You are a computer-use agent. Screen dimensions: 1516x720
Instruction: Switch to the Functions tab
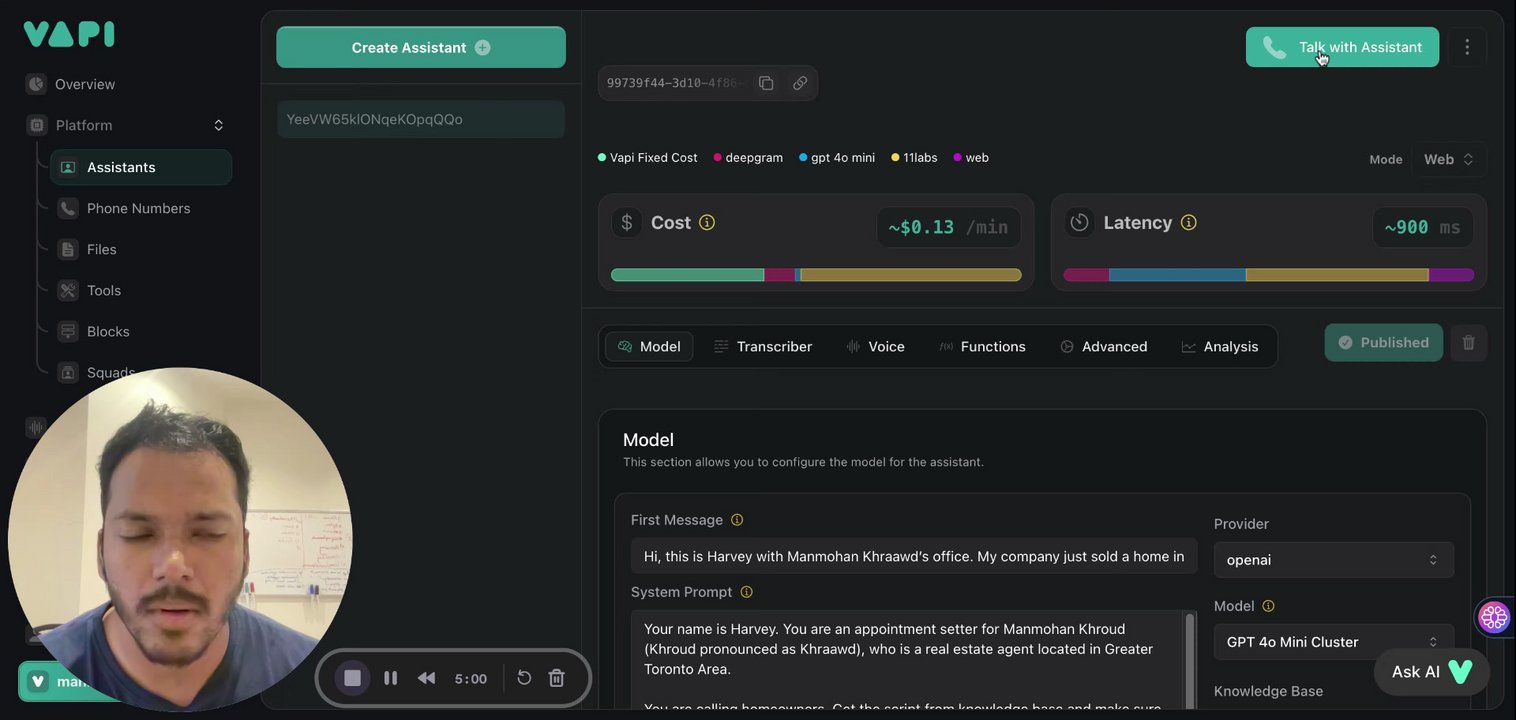point(983,346)
